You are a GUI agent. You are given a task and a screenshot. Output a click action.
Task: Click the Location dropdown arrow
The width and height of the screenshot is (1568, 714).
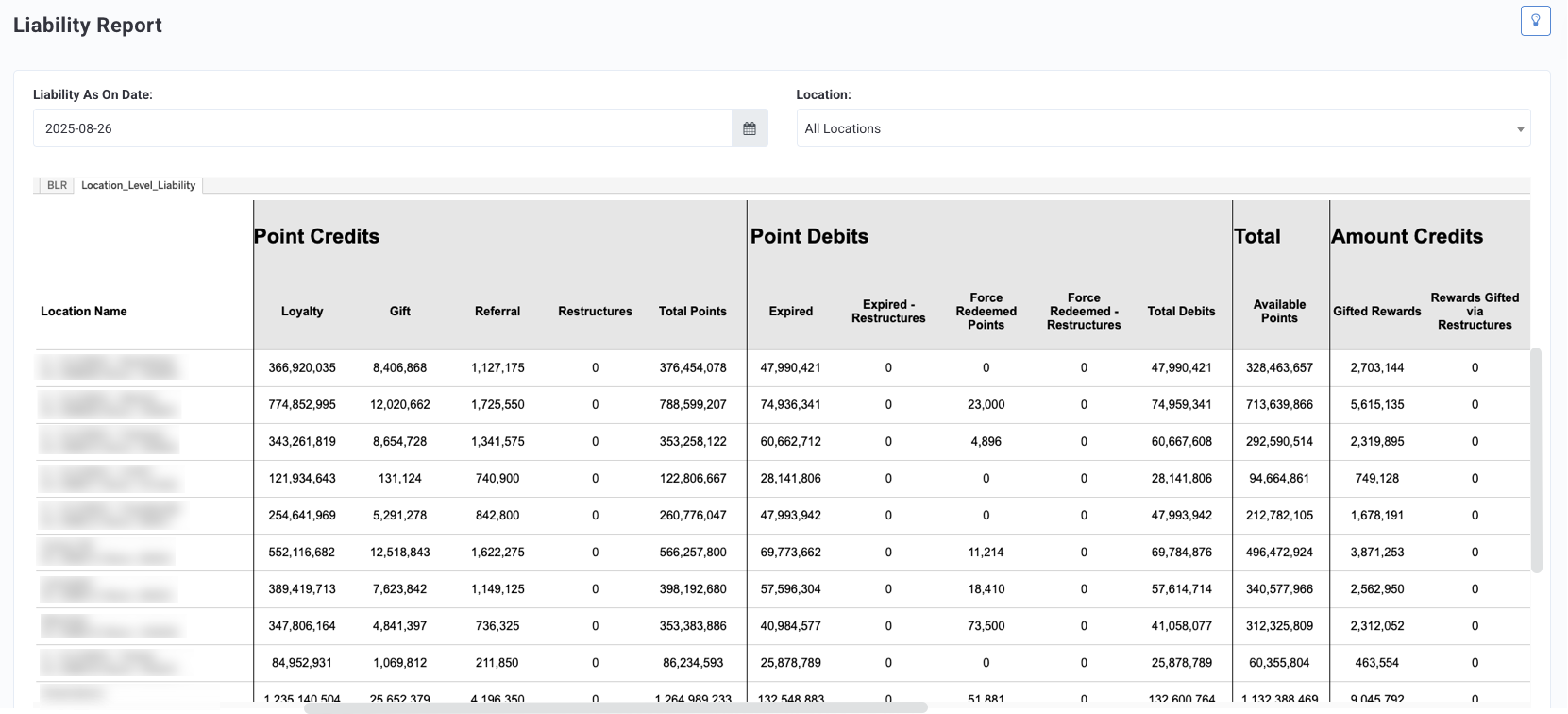point(1520,129)
